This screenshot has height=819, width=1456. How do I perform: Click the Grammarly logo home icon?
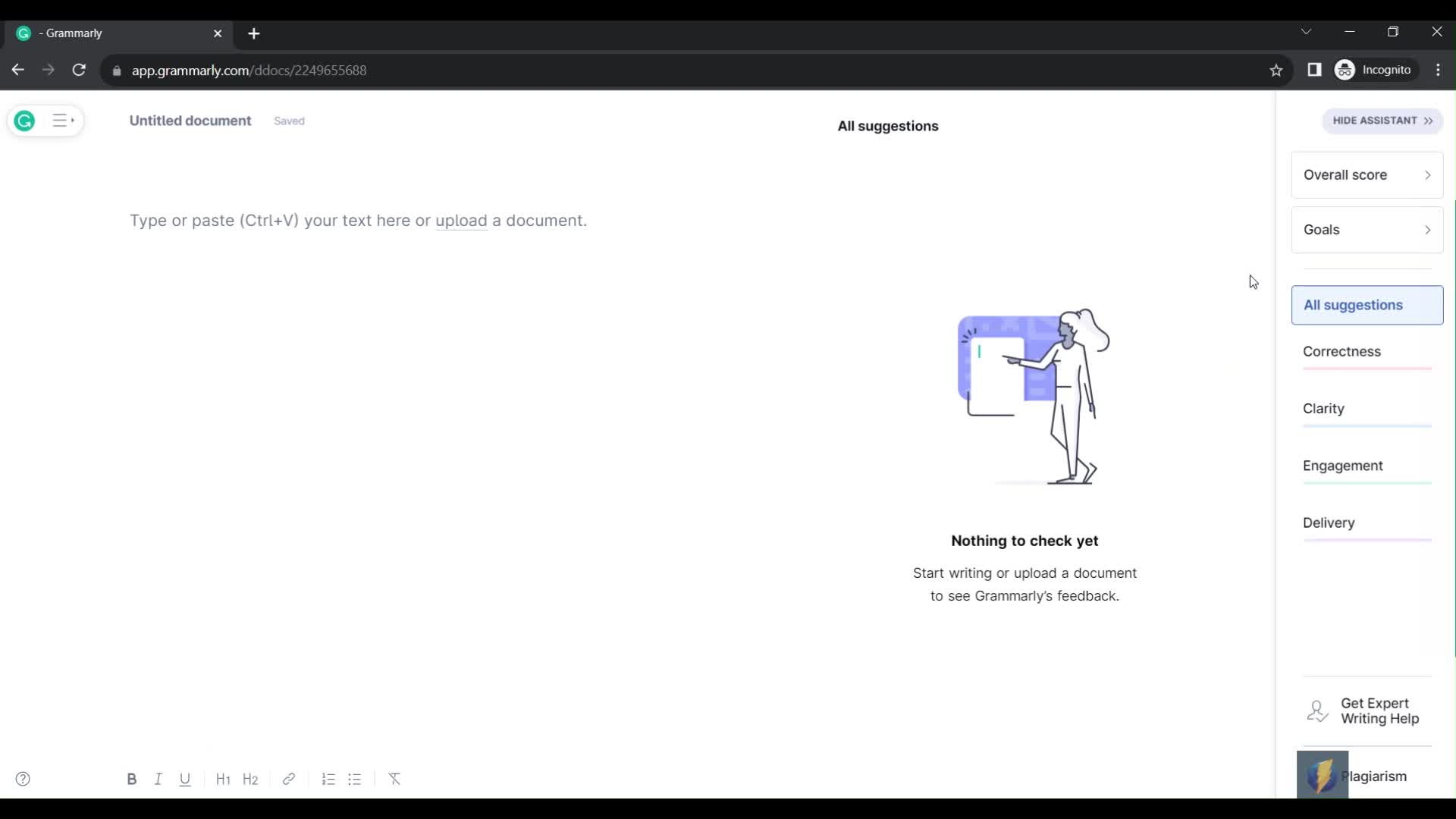25,121
